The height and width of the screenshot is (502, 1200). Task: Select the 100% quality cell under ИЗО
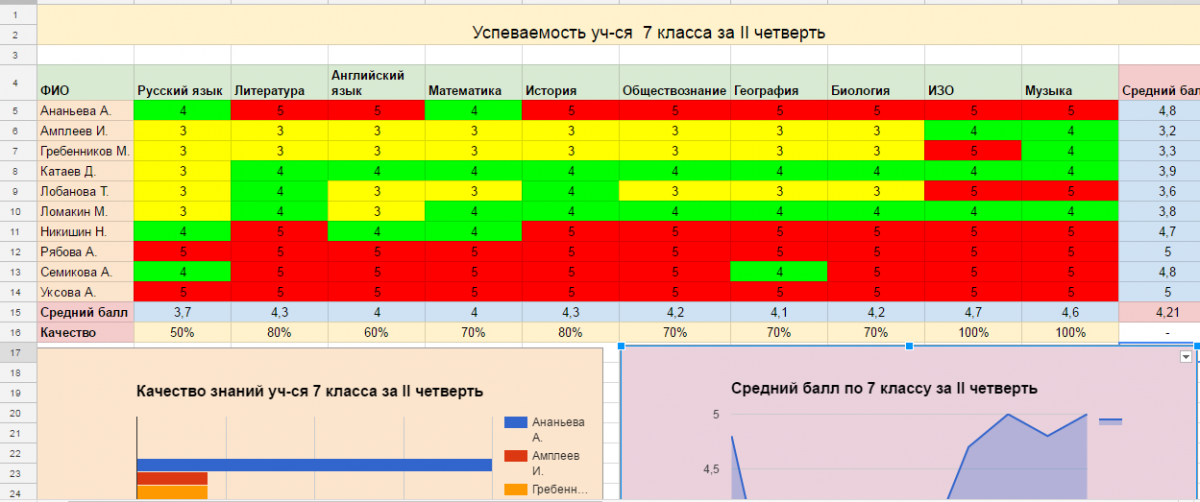coord(972,332)
